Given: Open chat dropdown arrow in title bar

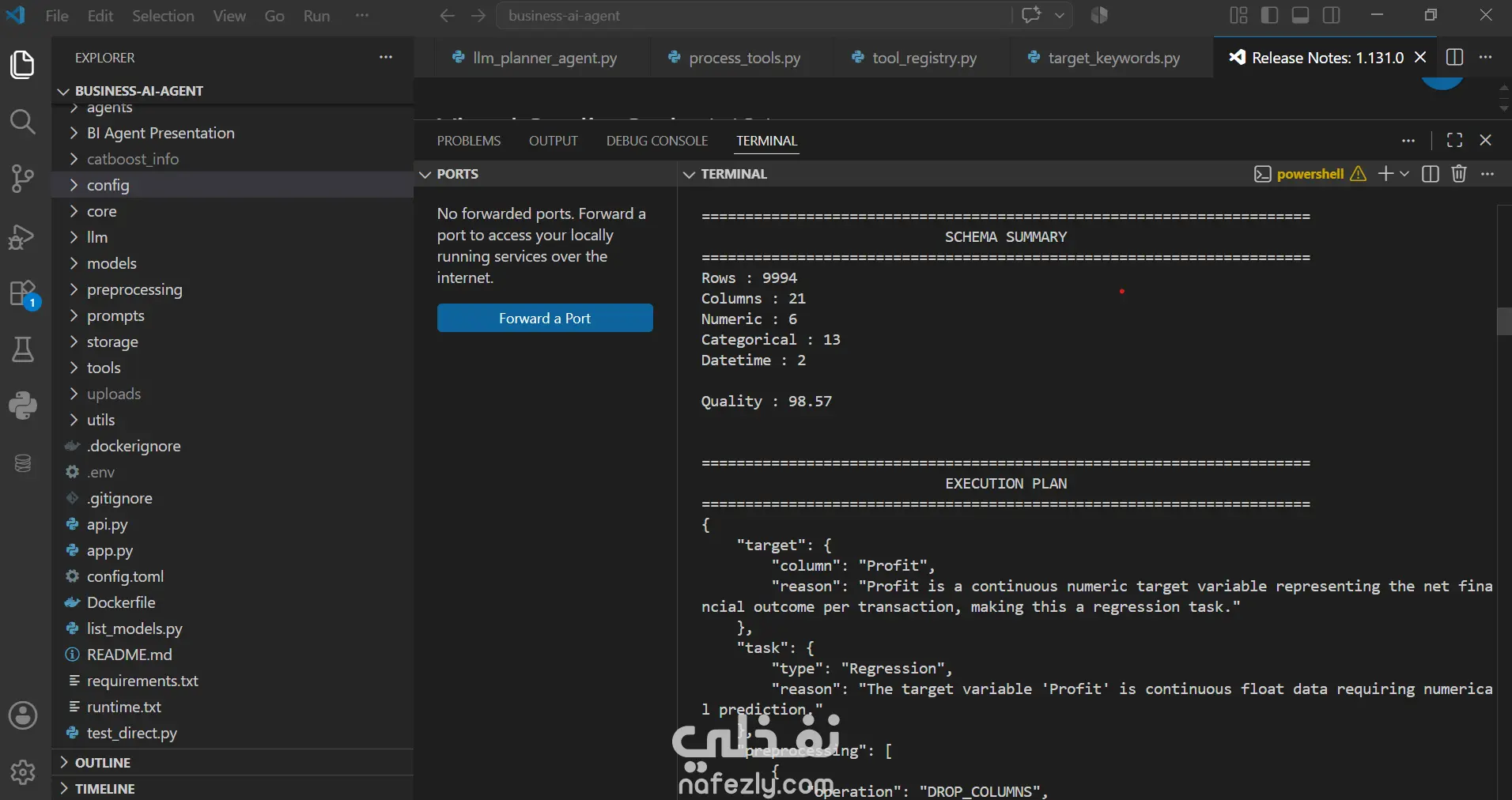Looking at the screenshot, I should [1060, 15].
